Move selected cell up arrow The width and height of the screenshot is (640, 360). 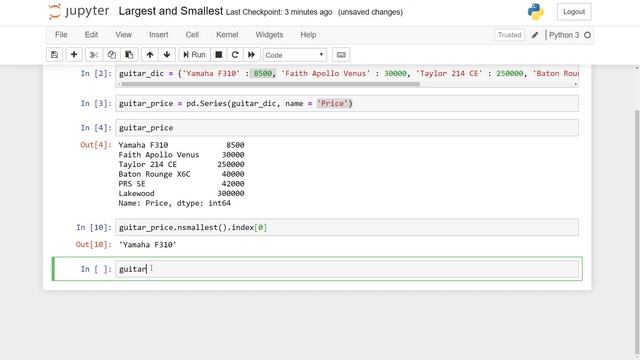tap(150, 55)
